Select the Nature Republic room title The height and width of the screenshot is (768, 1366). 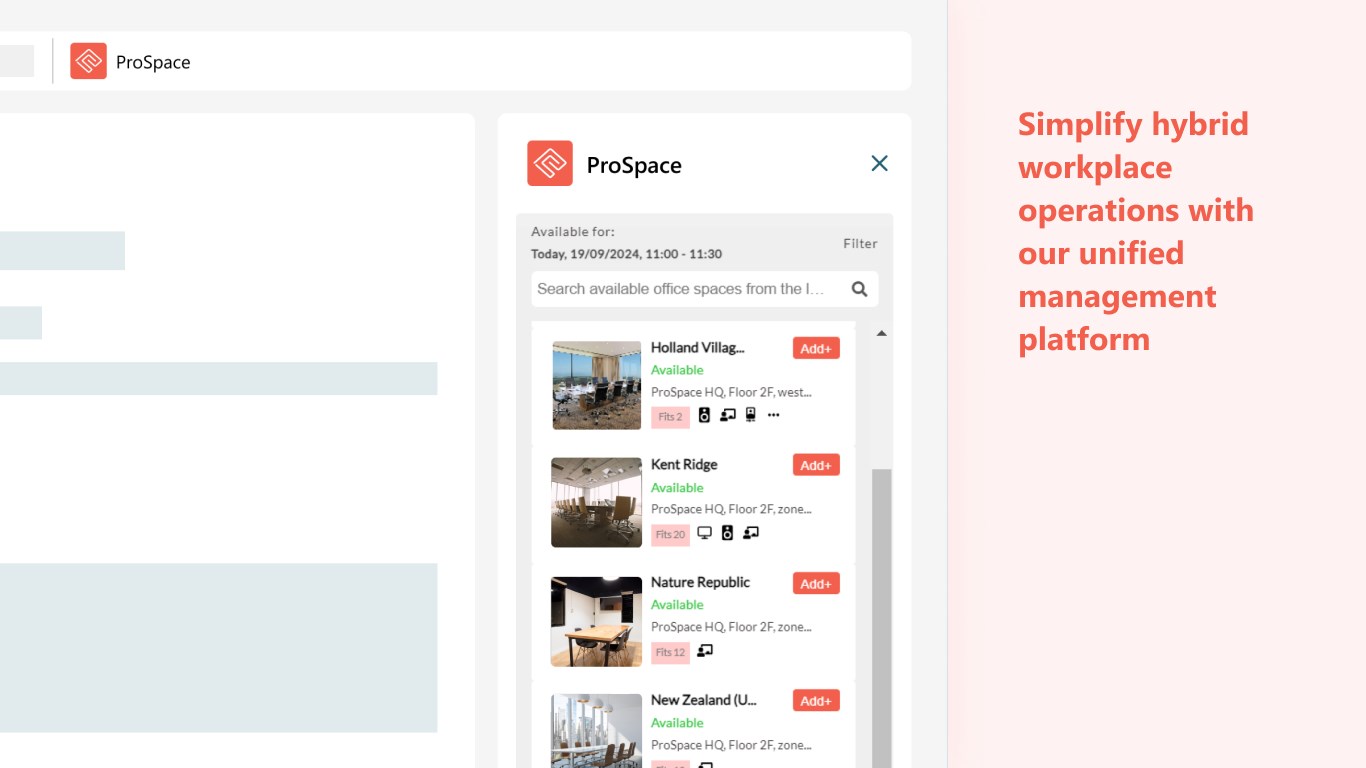click(x=700, y=583)
